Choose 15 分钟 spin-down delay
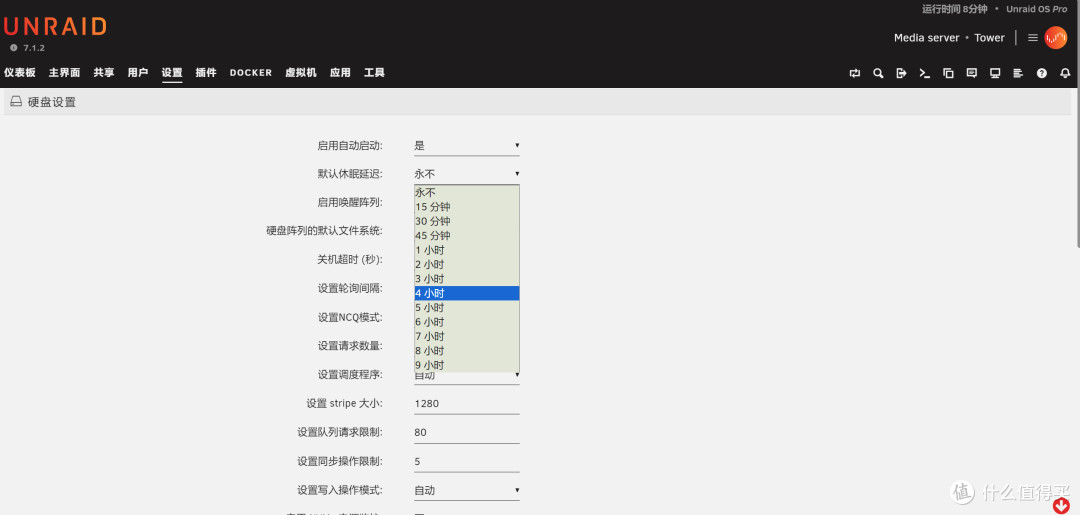 [466, 207]
